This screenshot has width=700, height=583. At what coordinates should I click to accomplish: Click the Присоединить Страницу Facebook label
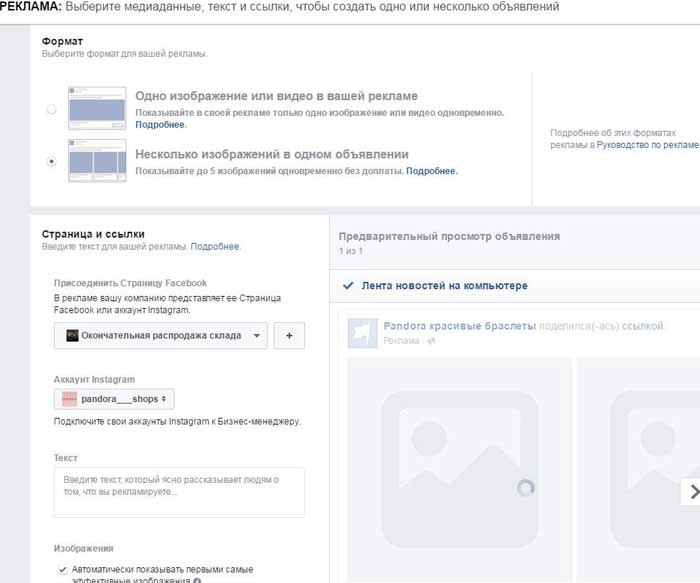tap(130, 283)
